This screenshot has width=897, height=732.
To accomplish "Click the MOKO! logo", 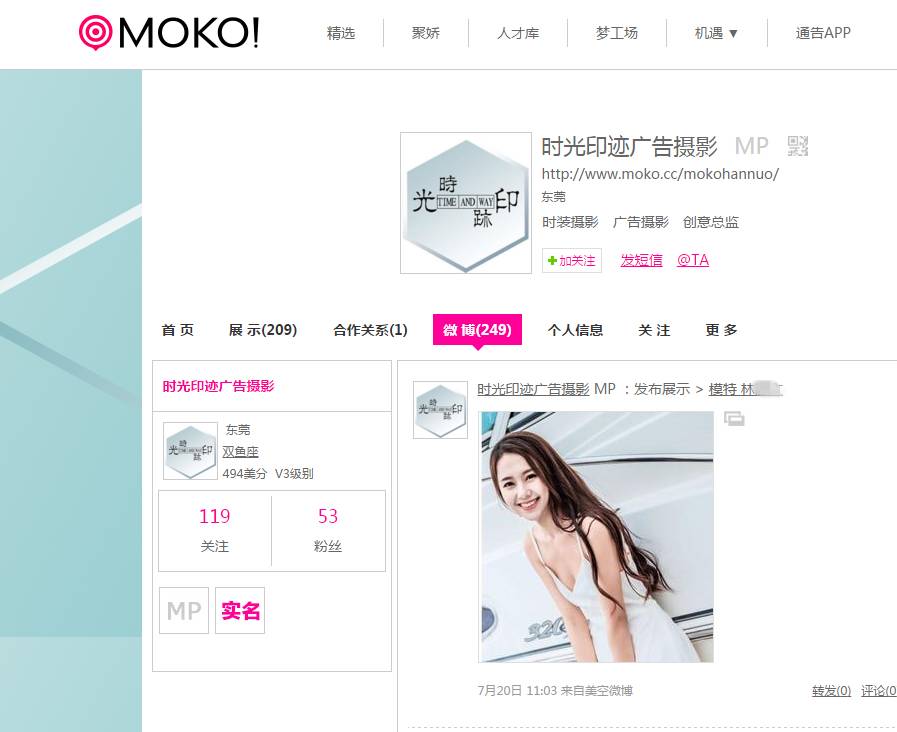I will click(169, 33).
